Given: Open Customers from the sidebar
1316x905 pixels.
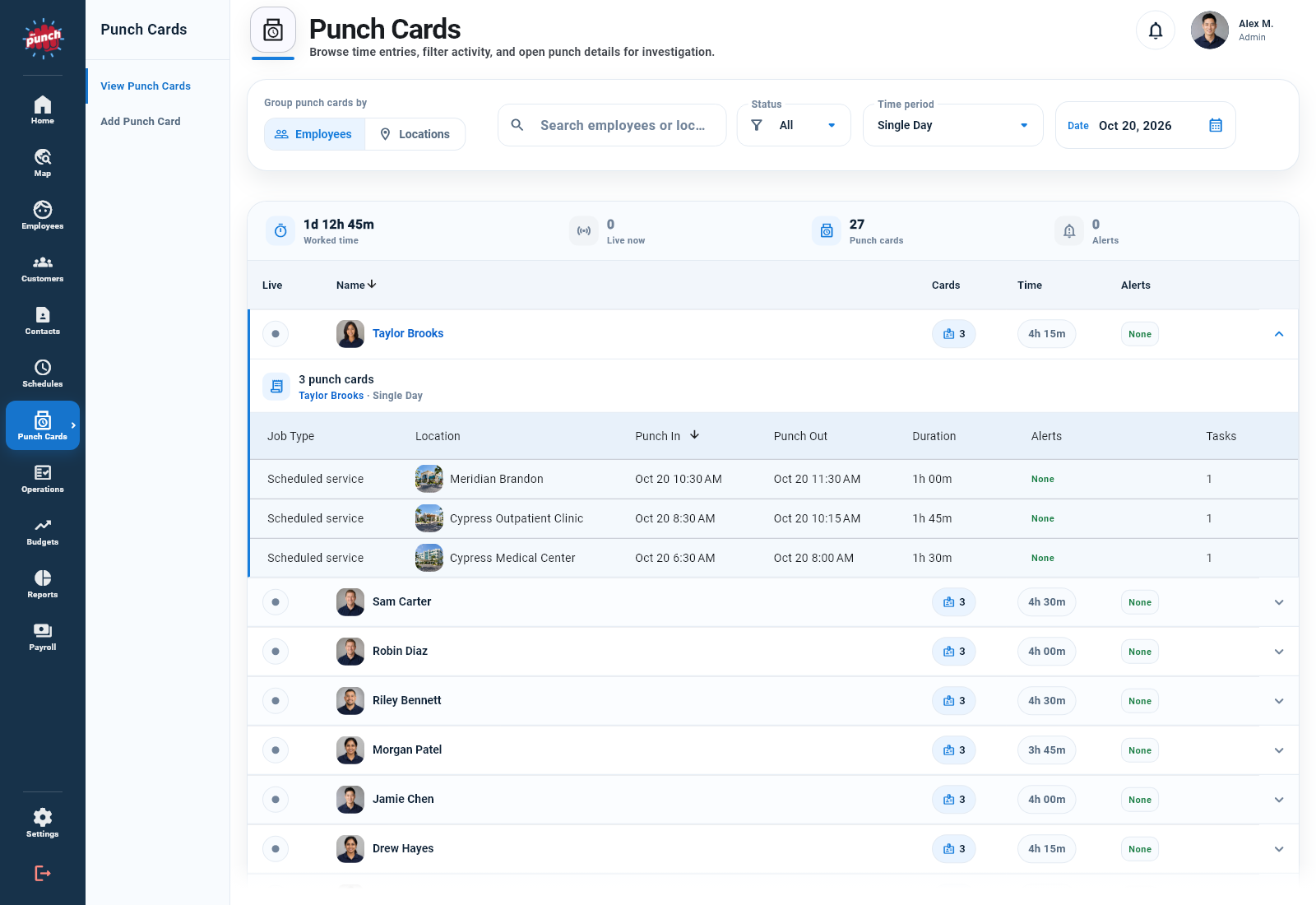Looking at the screenshot, I should pyautogui.click(x=43, y=268).
